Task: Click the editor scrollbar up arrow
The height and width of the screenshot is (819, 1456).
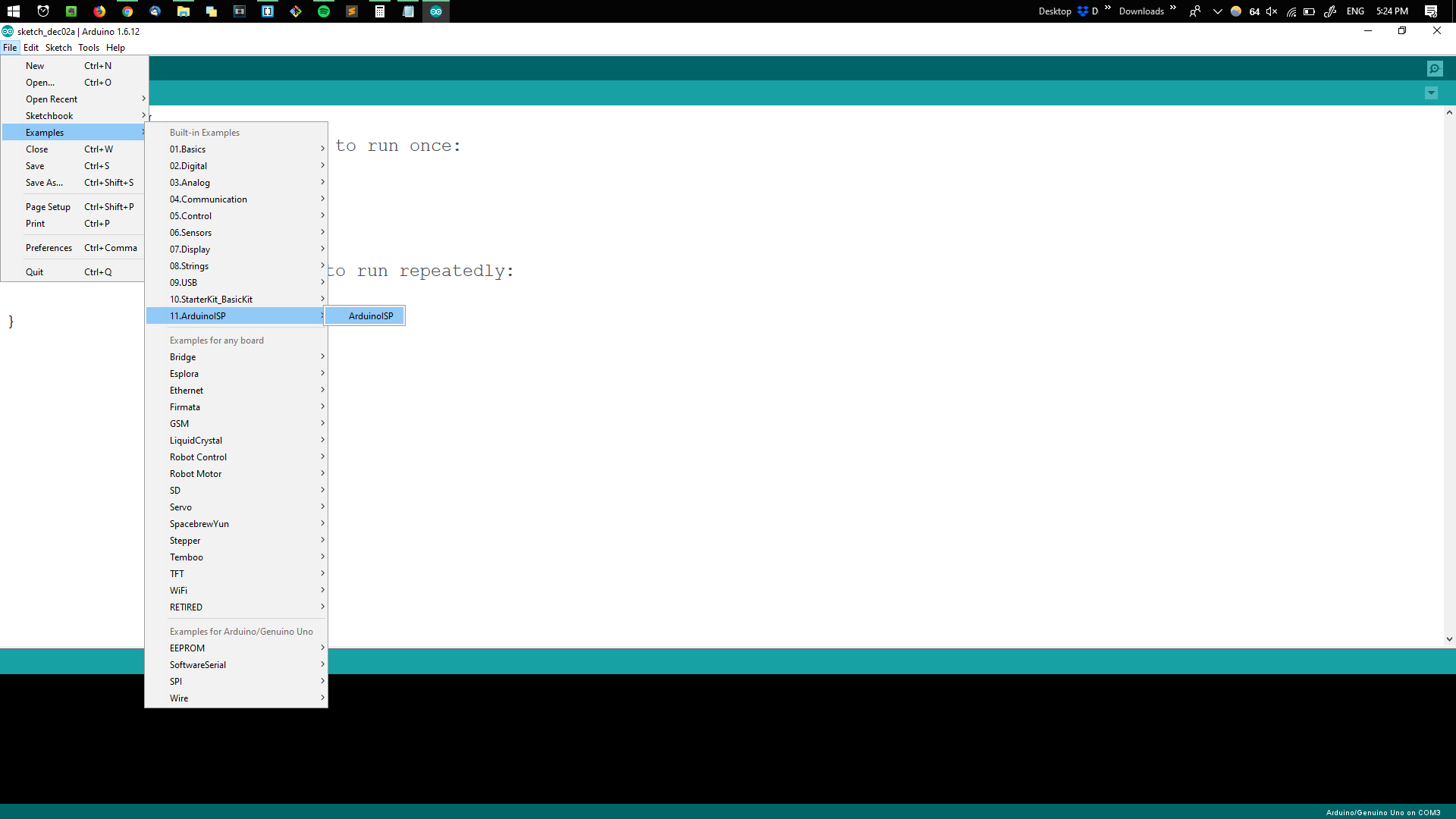Action: pos(1449,112)
